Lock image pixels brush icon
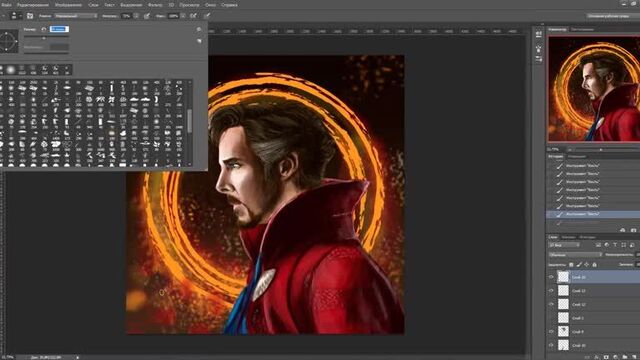This screenshot has height=360, width=640. point(579,264)
